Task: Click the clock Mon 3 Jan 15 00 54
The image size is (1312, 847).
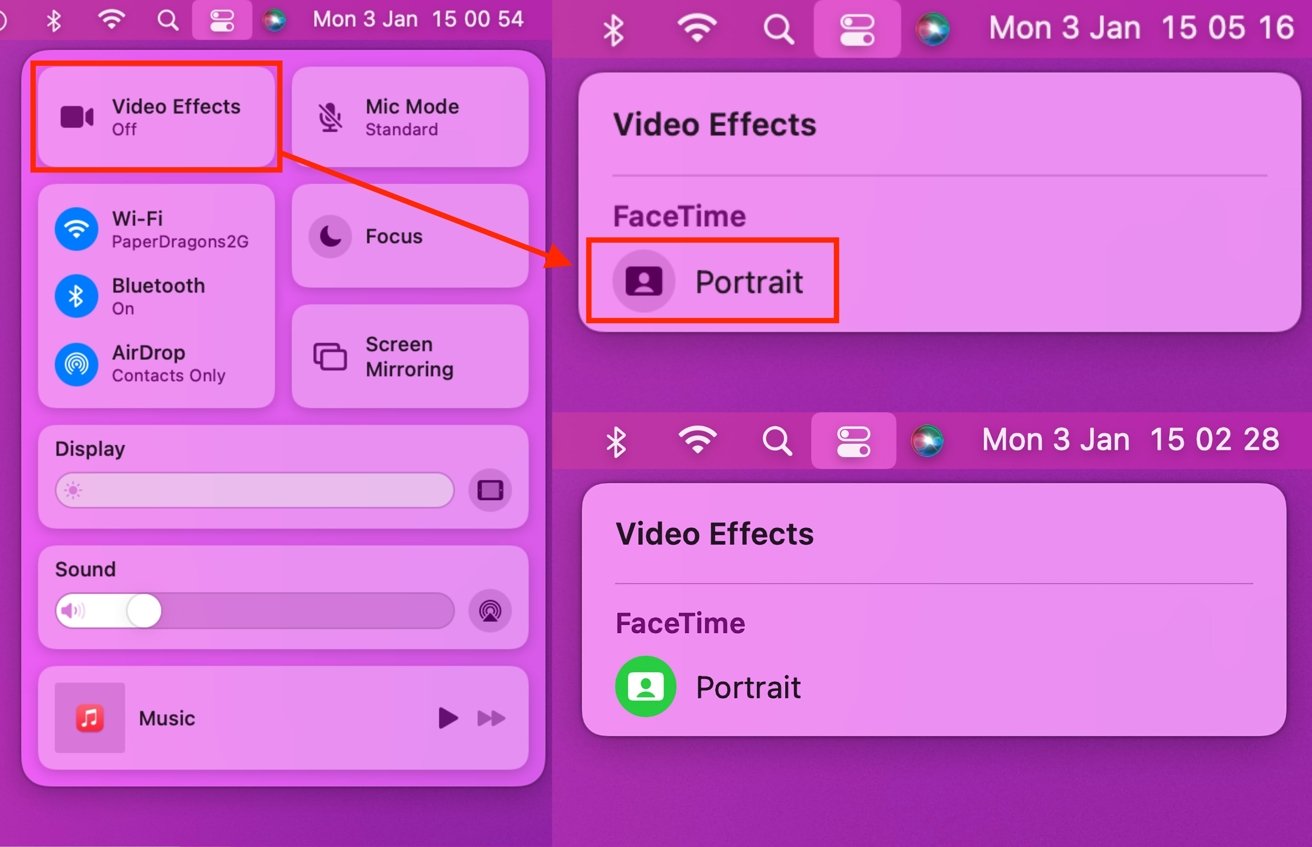Action: tap(418, 19)
